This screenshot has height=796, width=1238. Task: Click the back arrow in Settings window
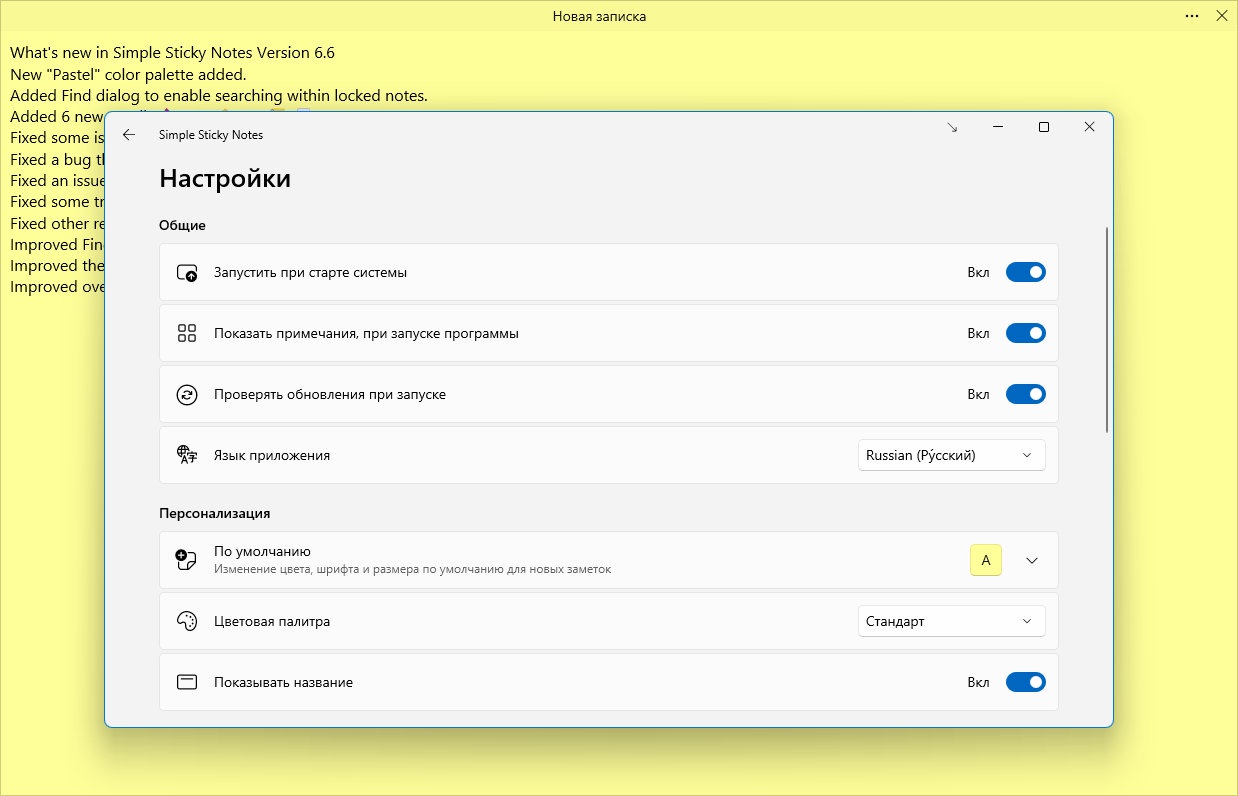point(129,134)
